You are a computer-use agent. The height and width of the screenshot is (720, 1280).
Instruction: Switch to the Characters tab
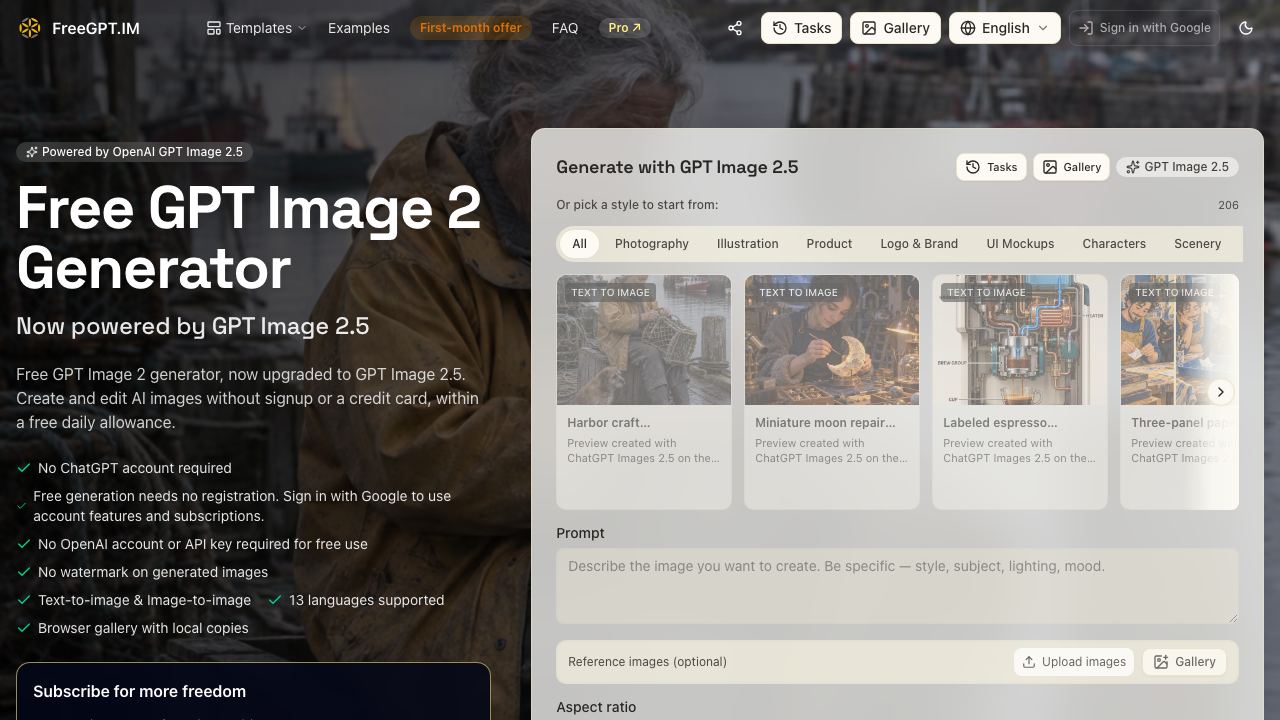coord(1114,244)
